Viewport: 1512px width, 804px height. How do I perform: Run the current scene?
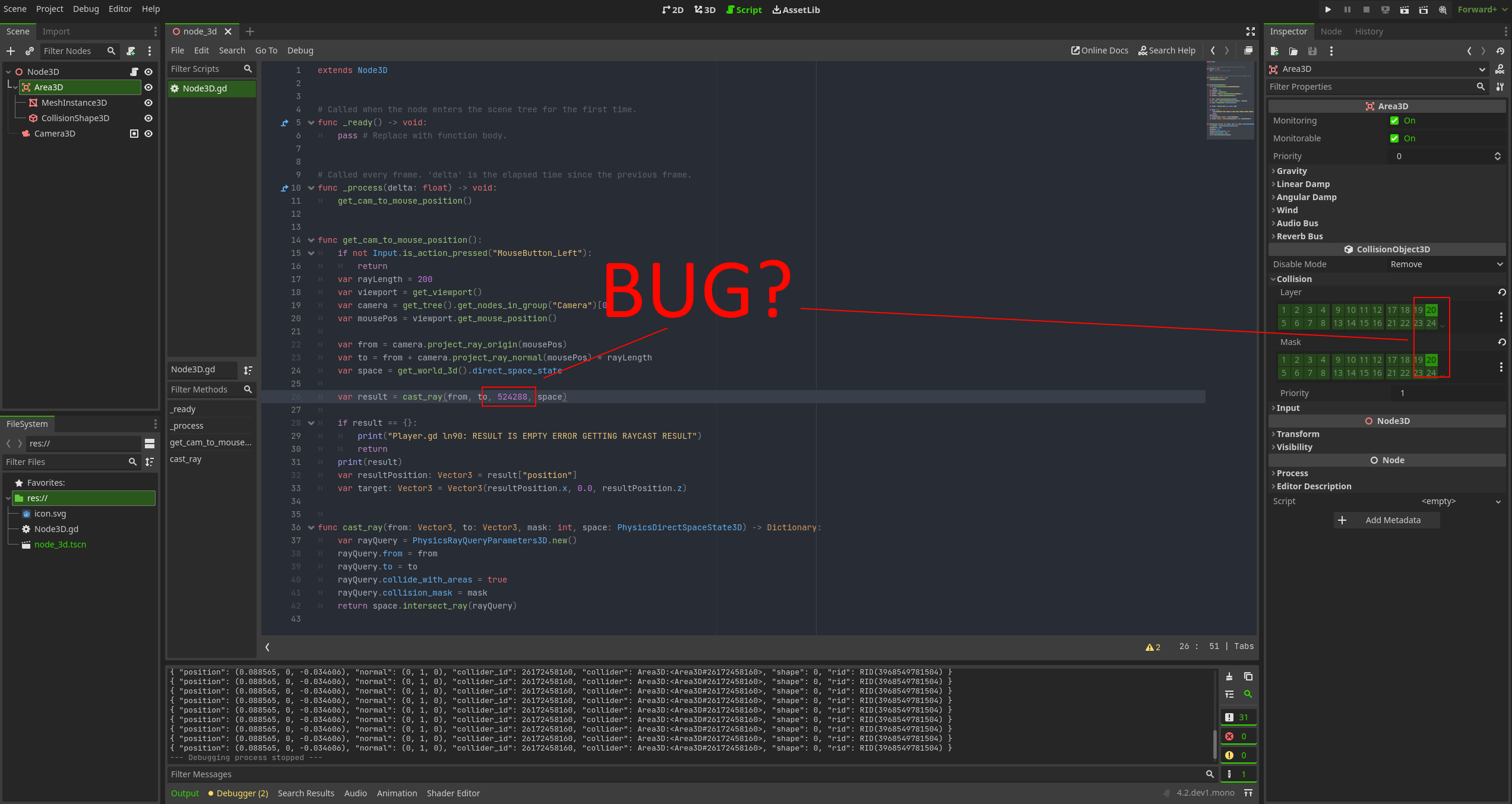click(x=1405, y=10)
